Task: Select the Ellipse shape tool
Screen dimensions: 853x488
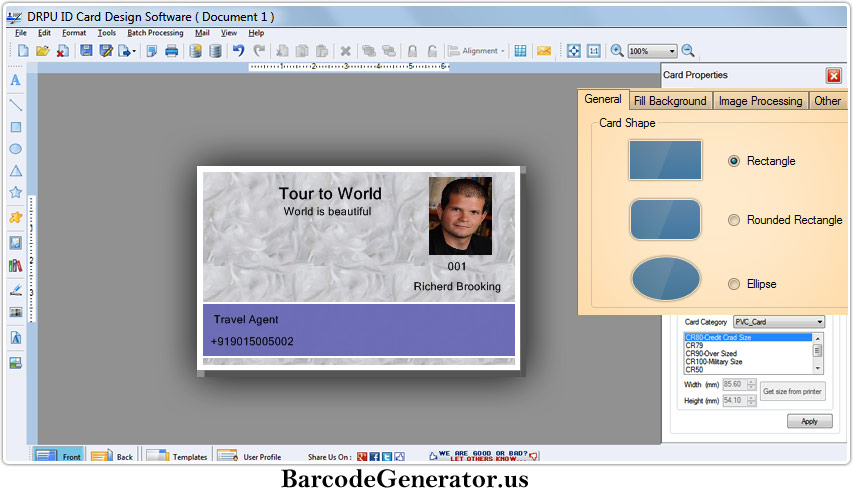Action: [x=16, y=149]
